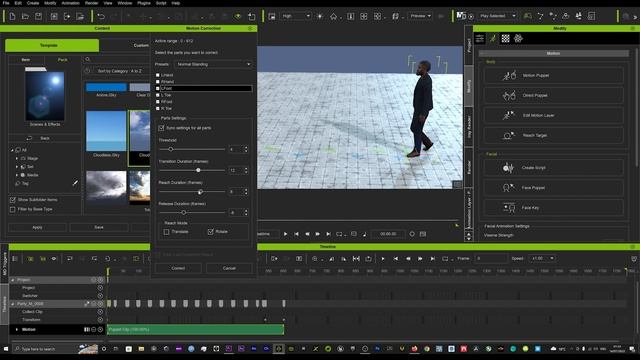
Task: Click the pencil edit icon beside Tag
Action: pos(75,183)
